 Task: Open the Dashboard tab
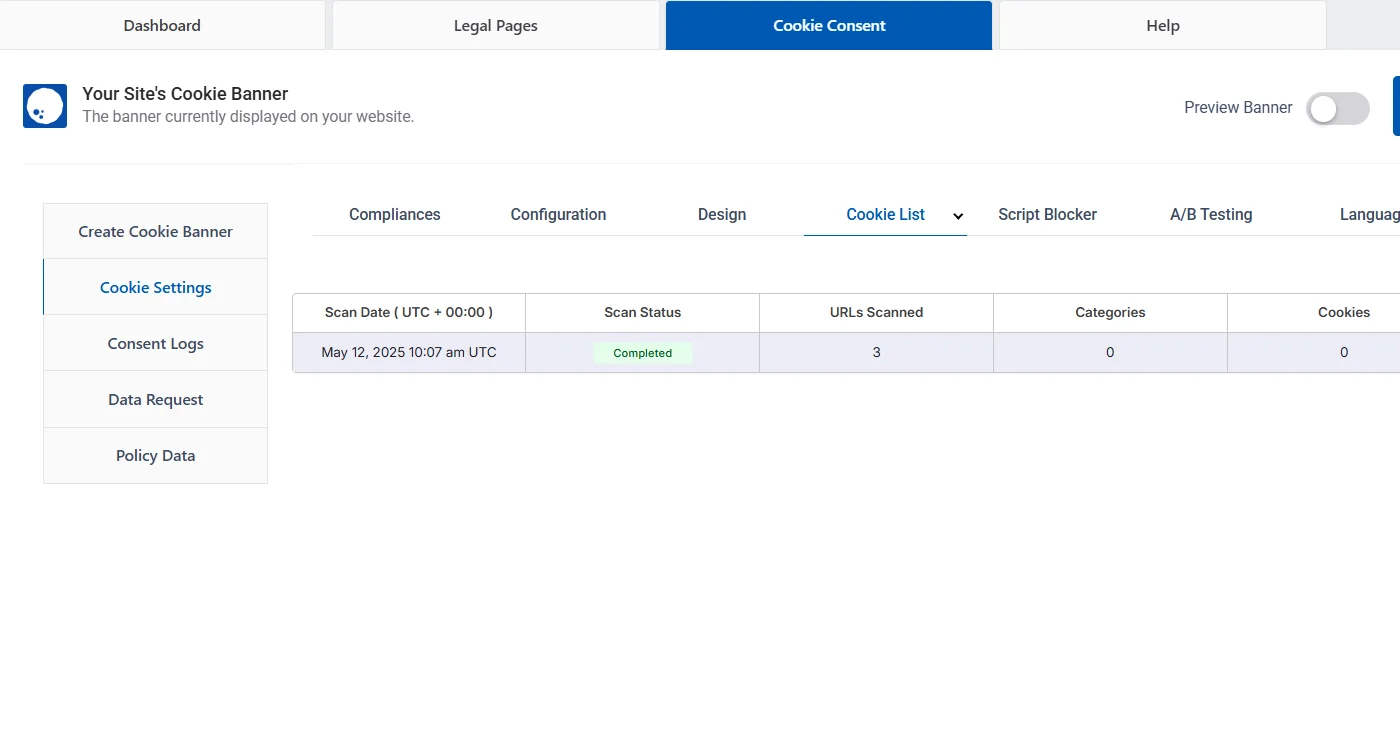[162, 26]
